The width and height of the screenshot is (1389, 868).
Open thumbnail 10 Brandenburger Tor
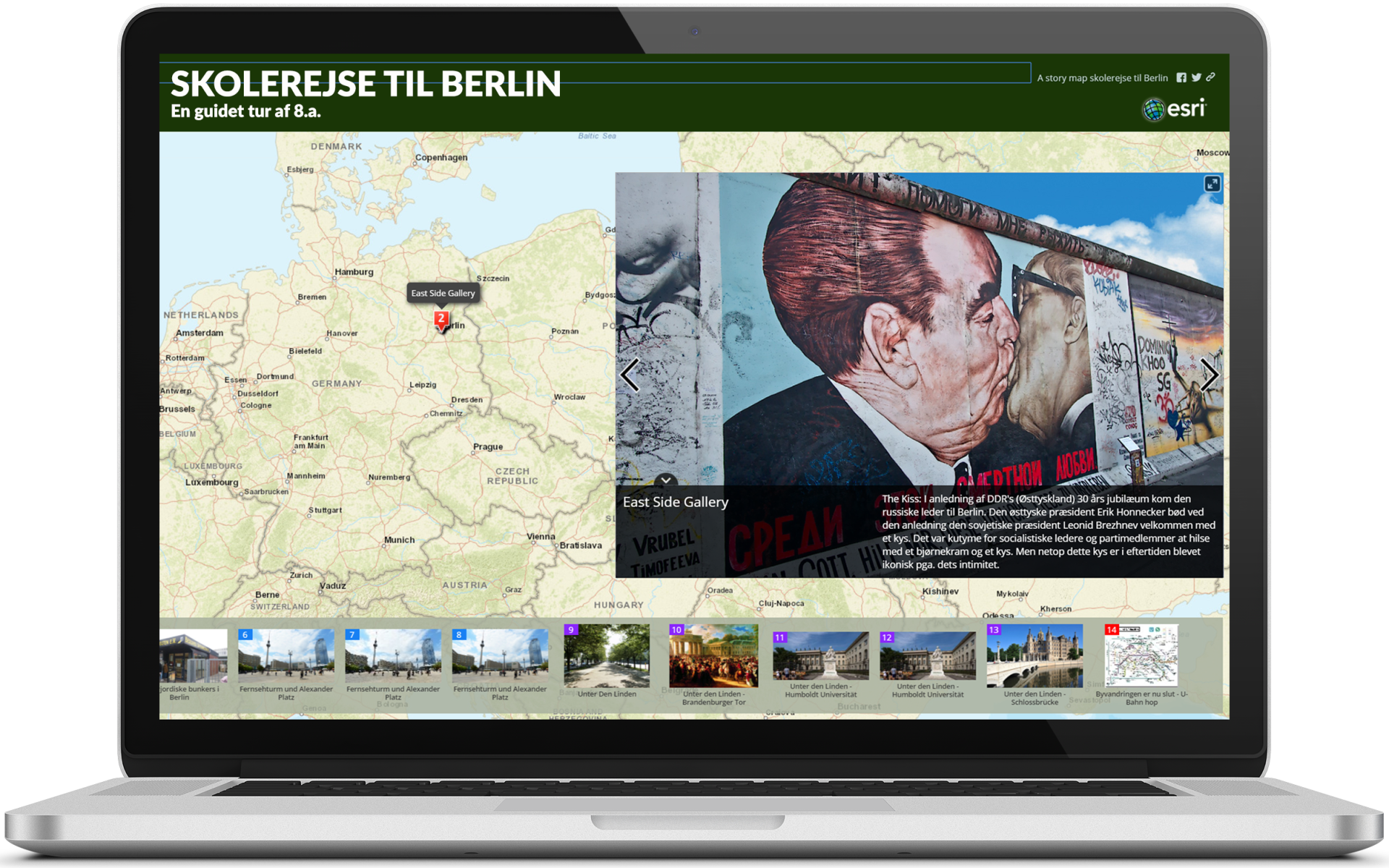[x=713, y=656]
